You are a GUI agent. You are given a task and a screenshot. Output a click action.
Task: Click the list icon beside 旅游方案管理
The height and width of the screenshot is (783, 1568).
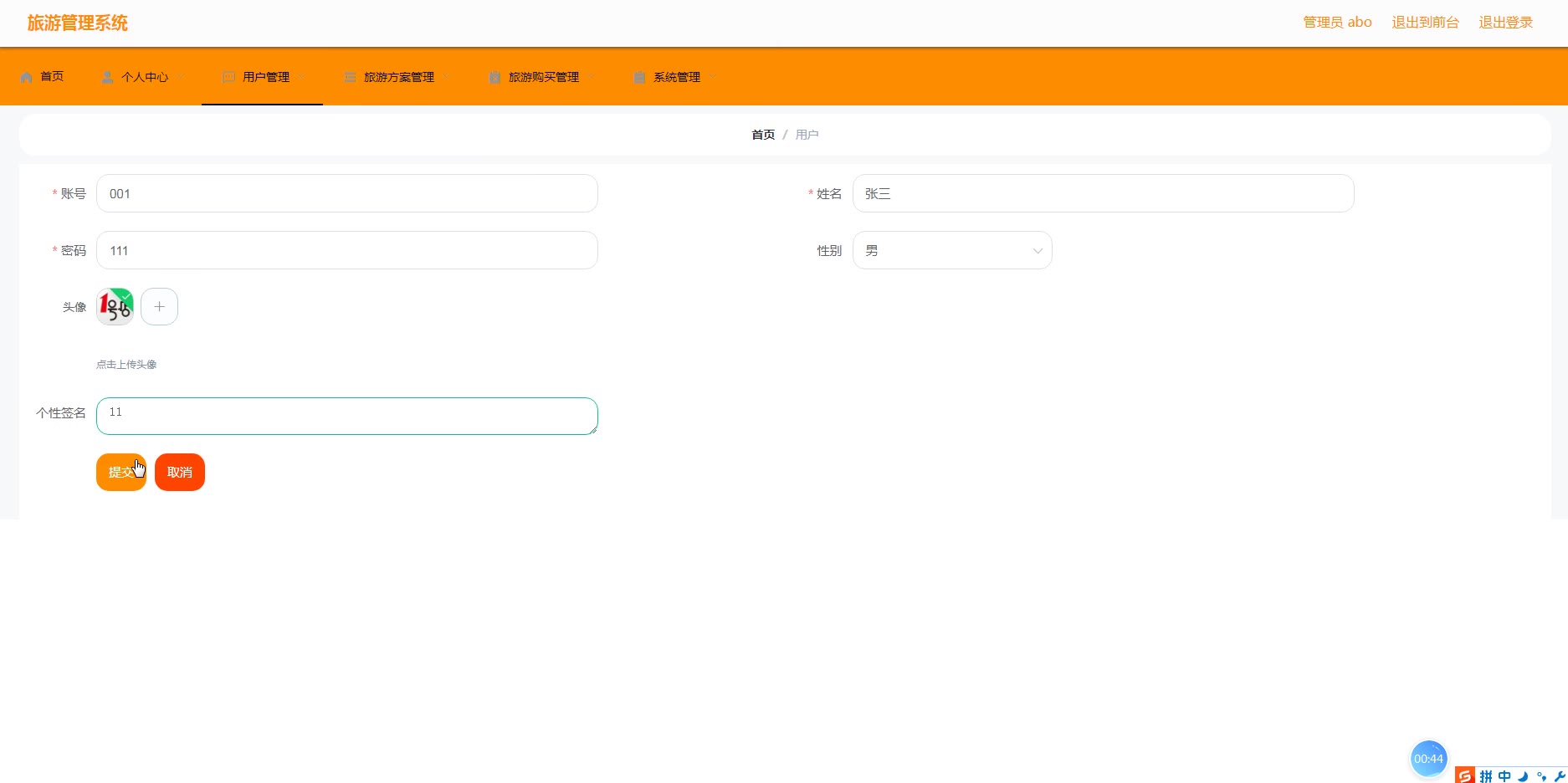[350, 77]
